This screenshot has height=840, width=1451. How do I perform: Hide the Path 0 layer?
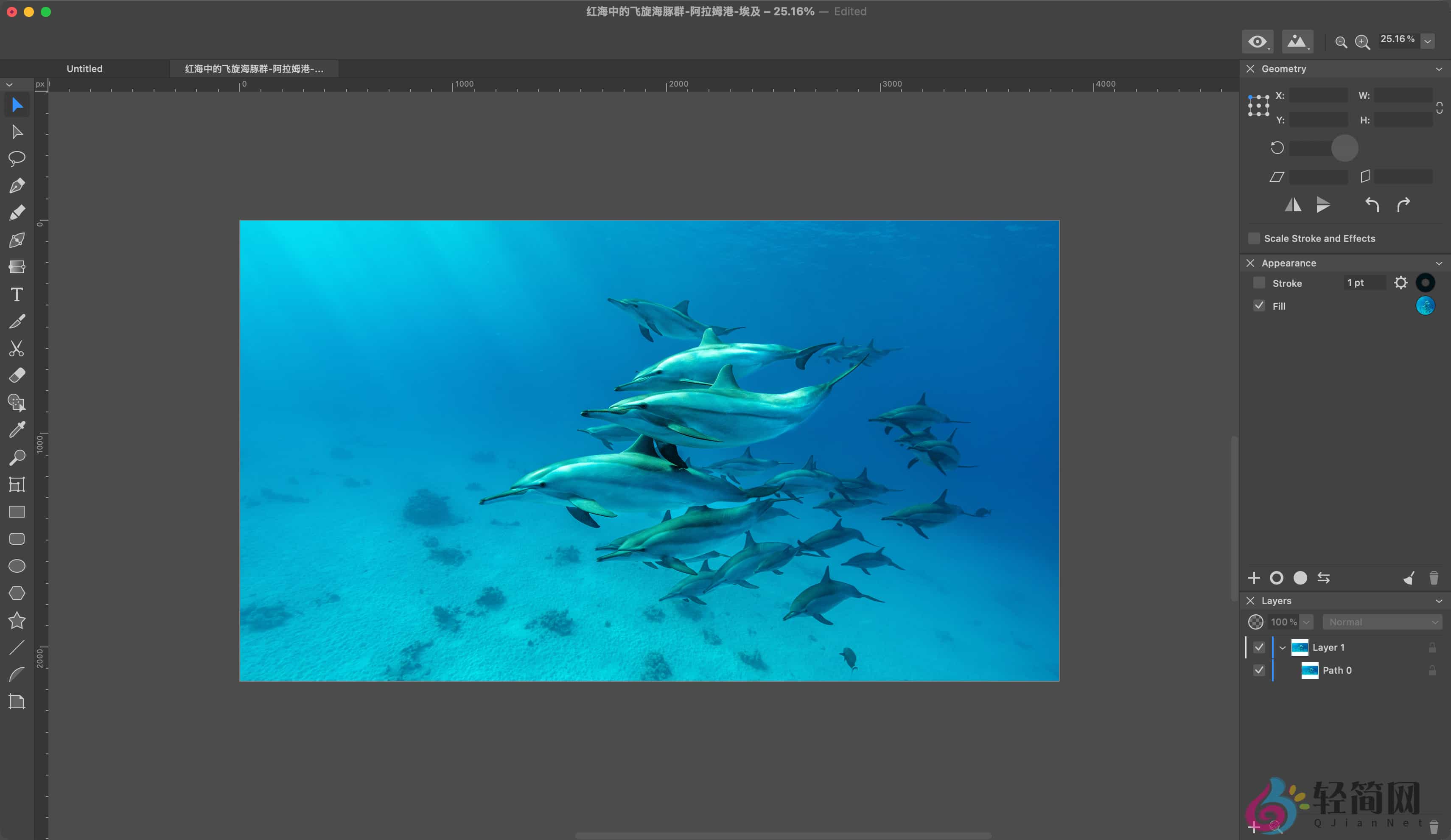tap(1259, 670)
